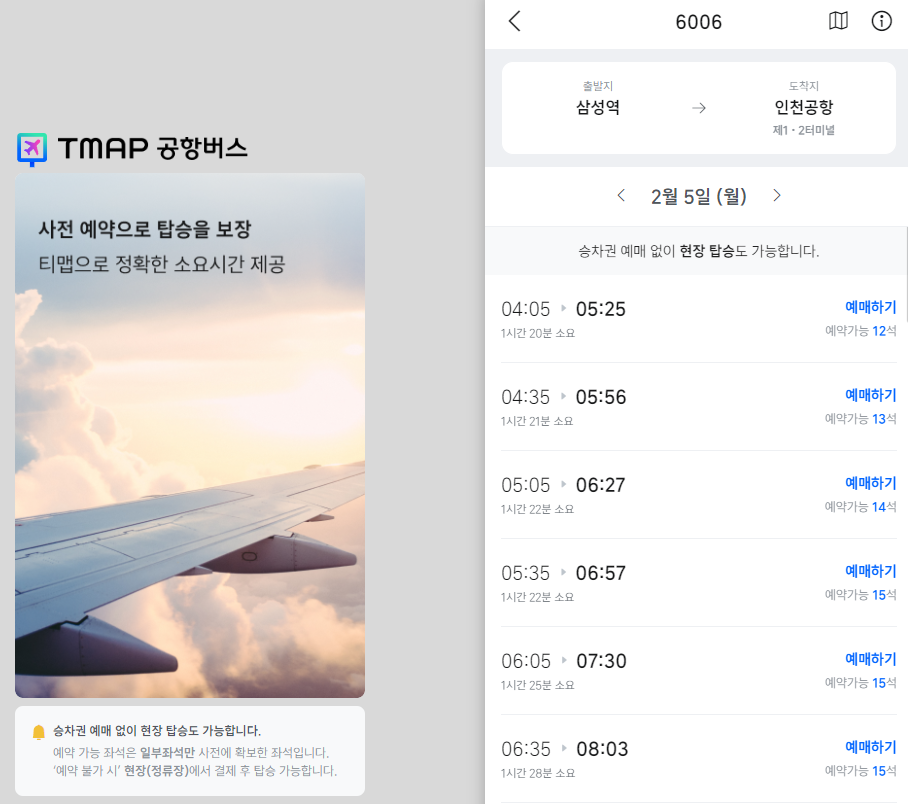
Task: Click the yellow bell notice icon
Action: tap(39, 732)
